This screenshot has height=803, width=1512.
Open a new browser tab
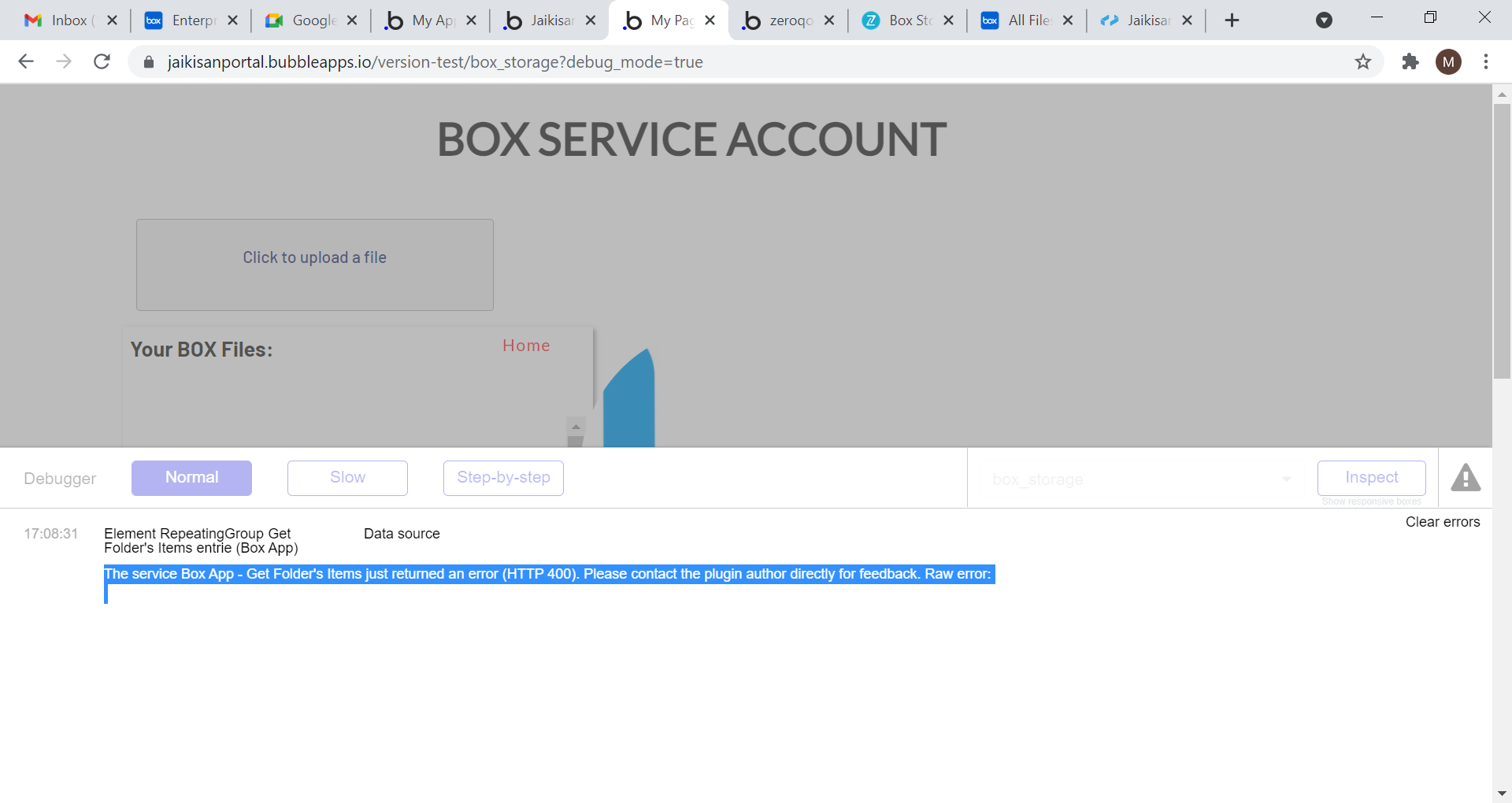1232,20
